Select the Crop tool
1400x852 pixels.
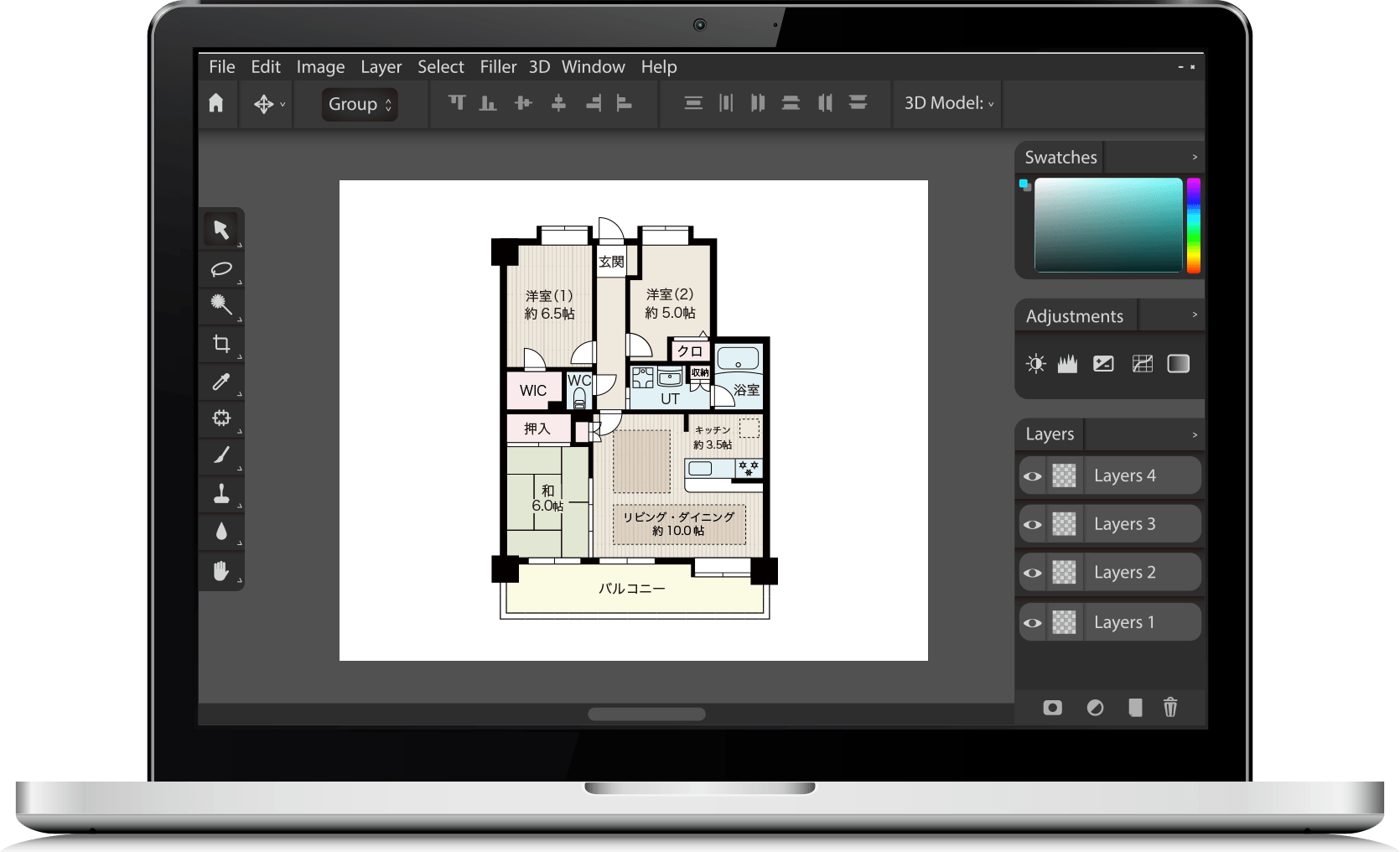221,343
